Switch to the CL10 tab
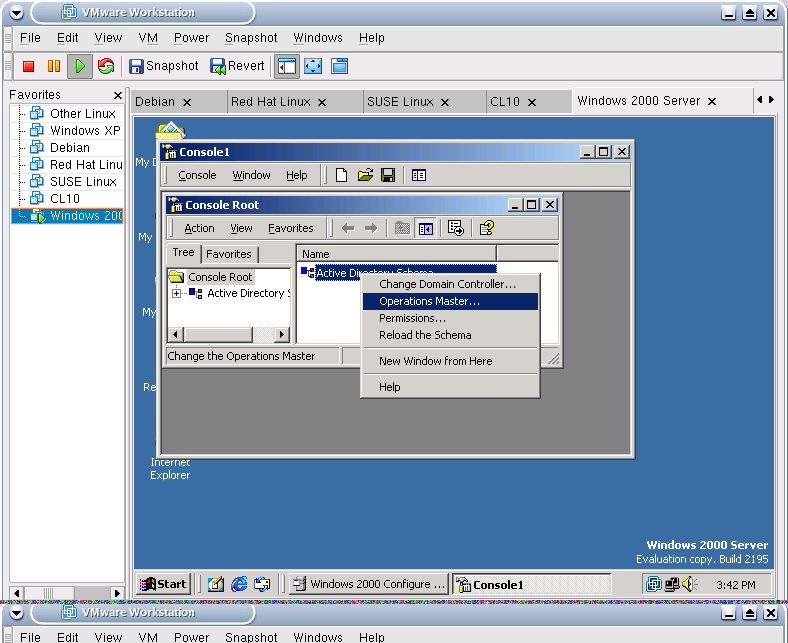This screenshot has width=788, height=643. click(x=505, y=102)
